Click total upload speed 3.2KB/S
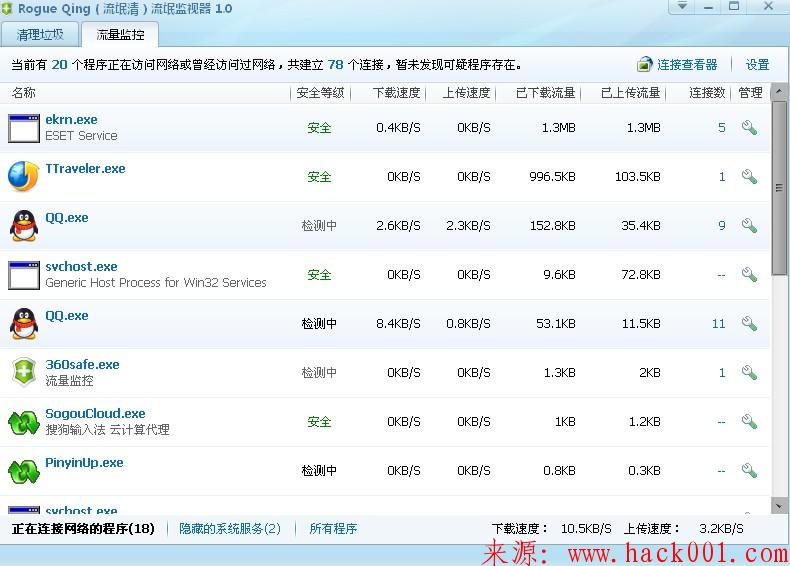Screen dimensions: 790x566 [721, 529]
